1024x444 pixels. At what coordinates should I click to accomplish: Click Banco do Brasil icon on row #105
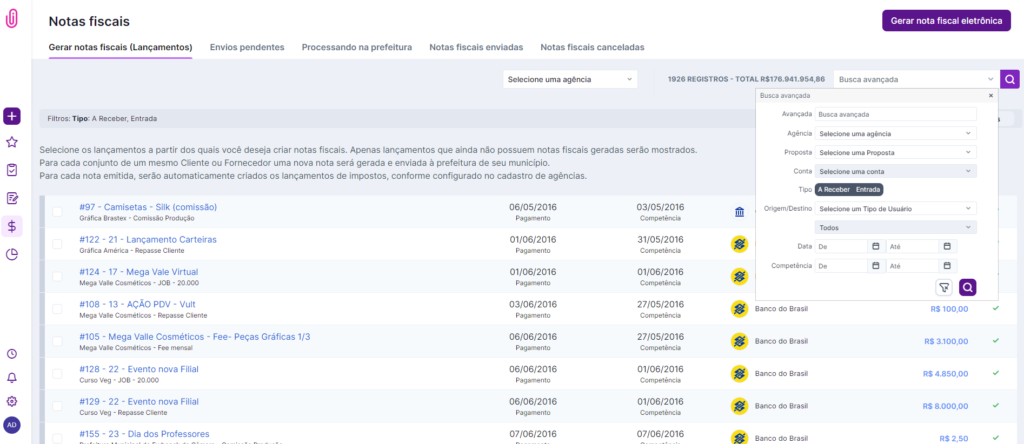click(739, 341)
